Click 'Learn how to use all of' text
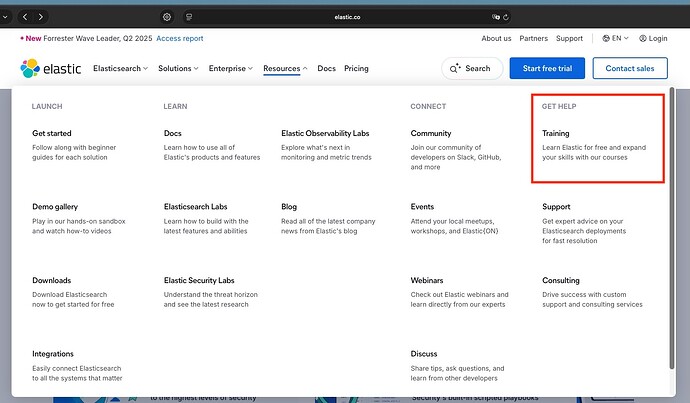The height and width of the screenshot is (403, 690). 199,147
